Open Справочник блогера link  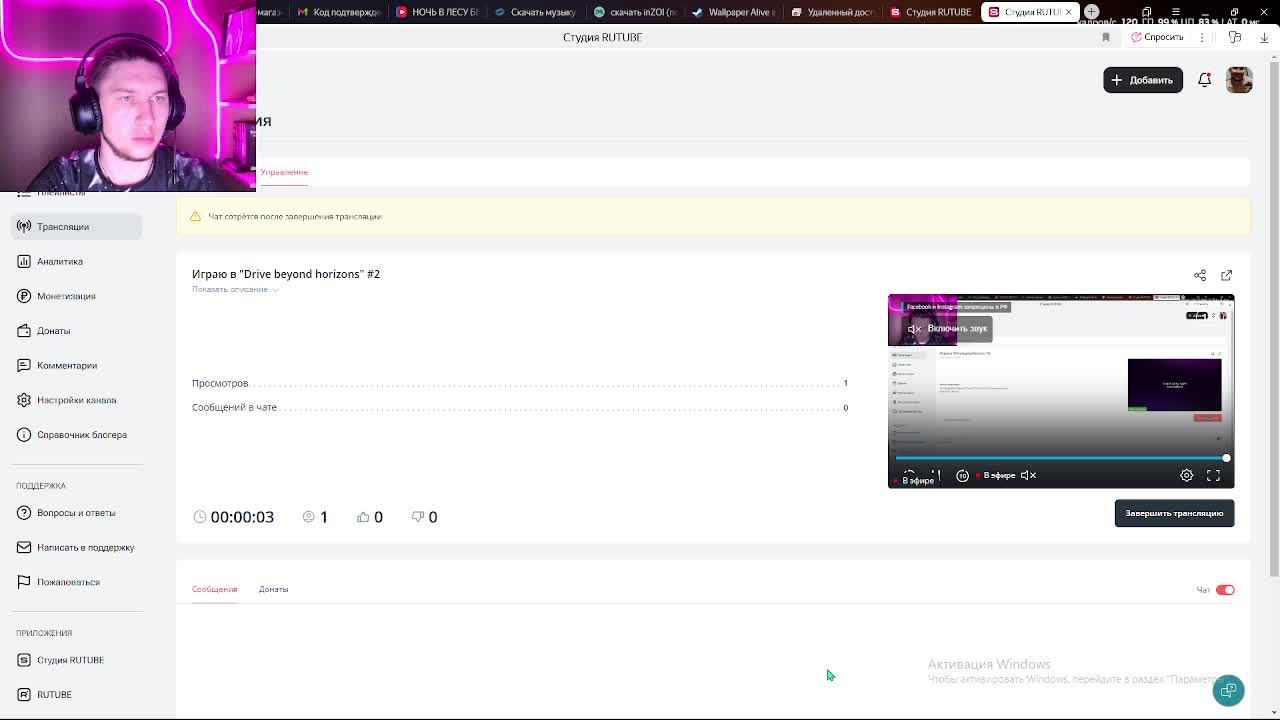pyautogui.click(x=82, y=435)
